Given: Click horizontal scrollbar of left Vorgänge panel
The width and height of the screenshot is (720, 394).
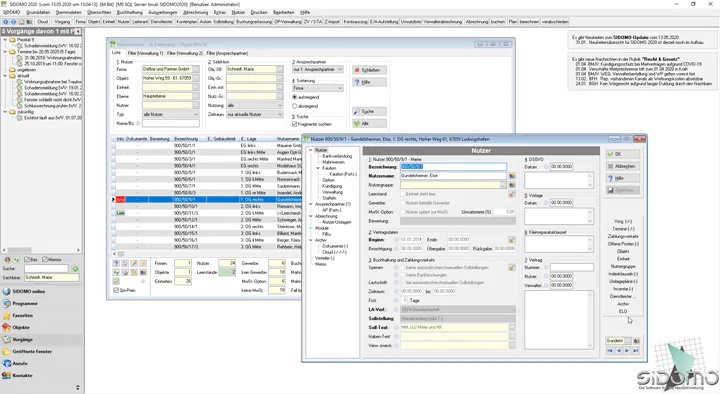Looking at the screenshot, I should click(x=41, y=250).
